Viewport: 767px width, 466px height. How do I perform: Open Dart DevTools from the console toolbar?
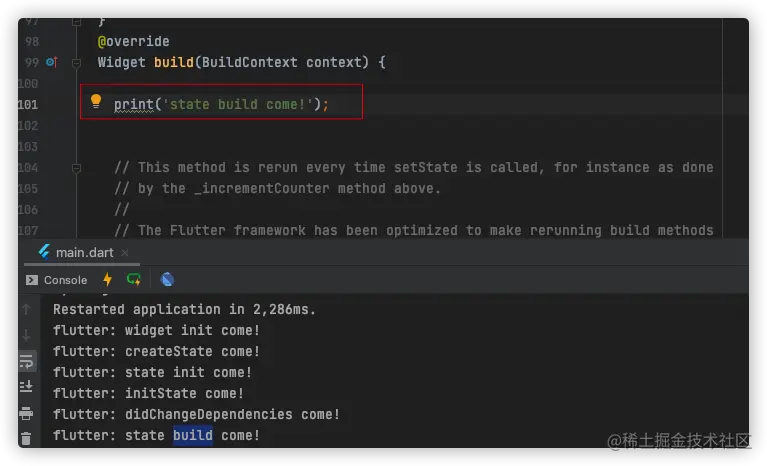(x=167, y=280)
